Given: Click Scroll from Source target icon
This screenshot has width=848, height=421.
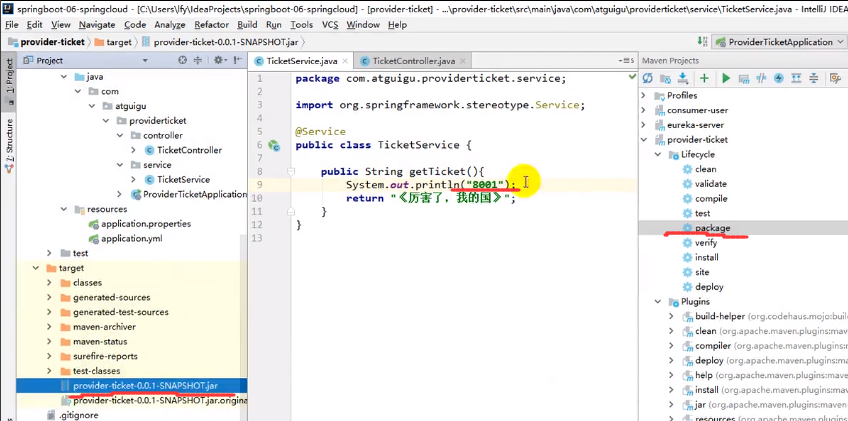Looking at the screenshot, I should point(182,61).
